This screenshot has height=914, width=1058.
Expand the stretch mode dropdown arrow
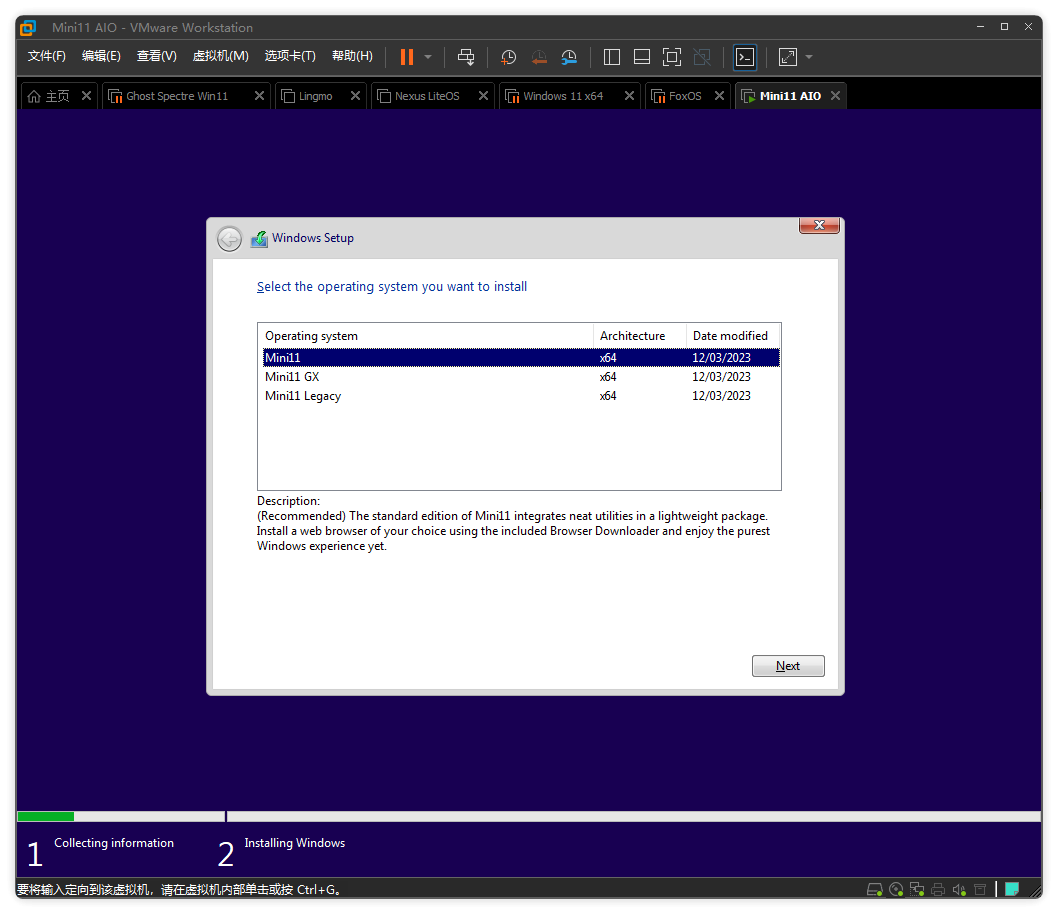coord(809,57)
